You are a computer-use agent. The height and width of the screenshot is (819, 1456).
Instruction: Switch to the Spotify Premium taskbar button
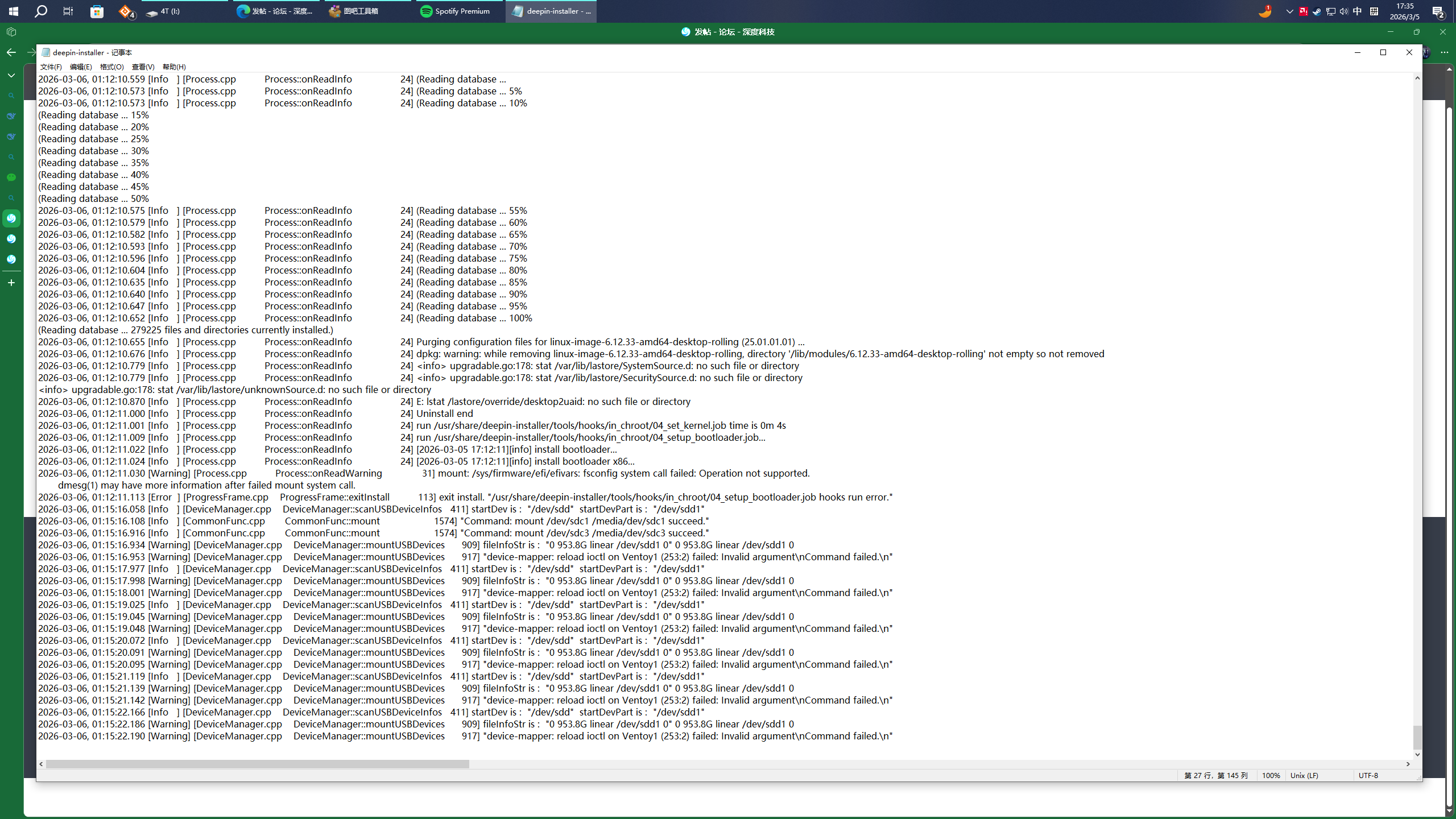455,11
